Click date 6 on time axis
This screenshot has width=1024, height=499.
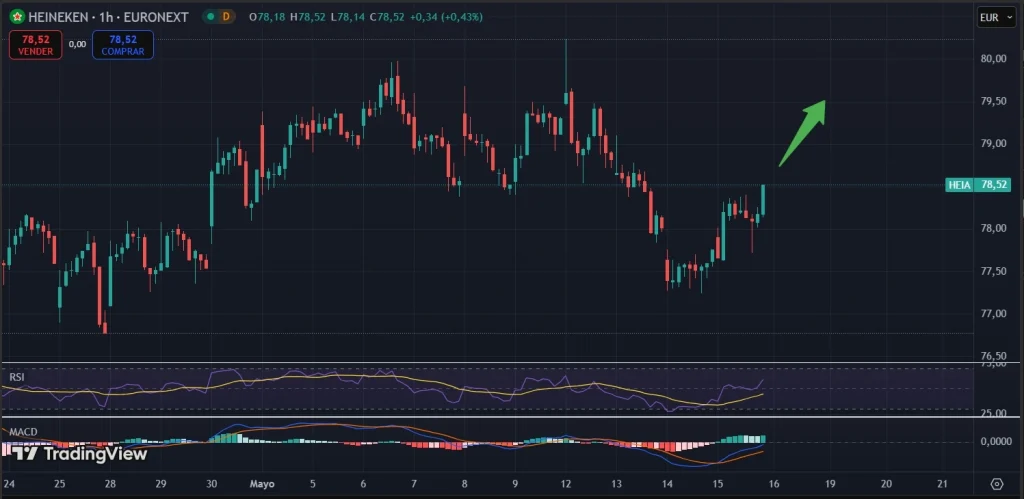click(x=363, y=484)
